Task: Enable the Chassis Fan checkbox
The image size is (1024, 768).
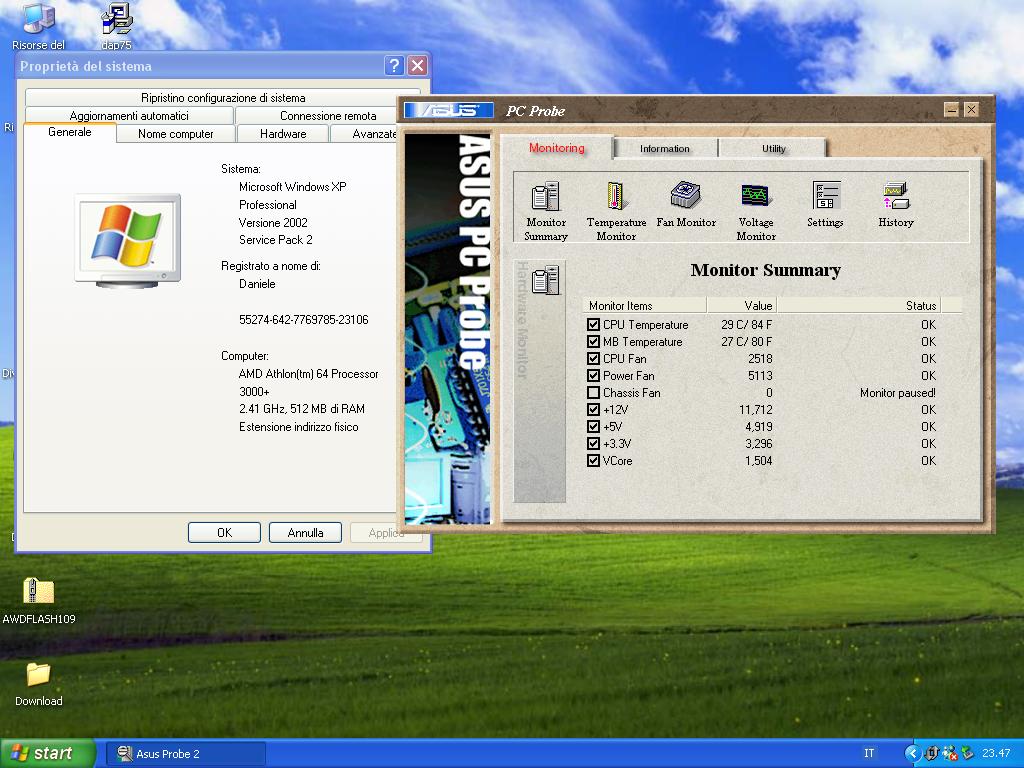Action: tap(593, 392)
